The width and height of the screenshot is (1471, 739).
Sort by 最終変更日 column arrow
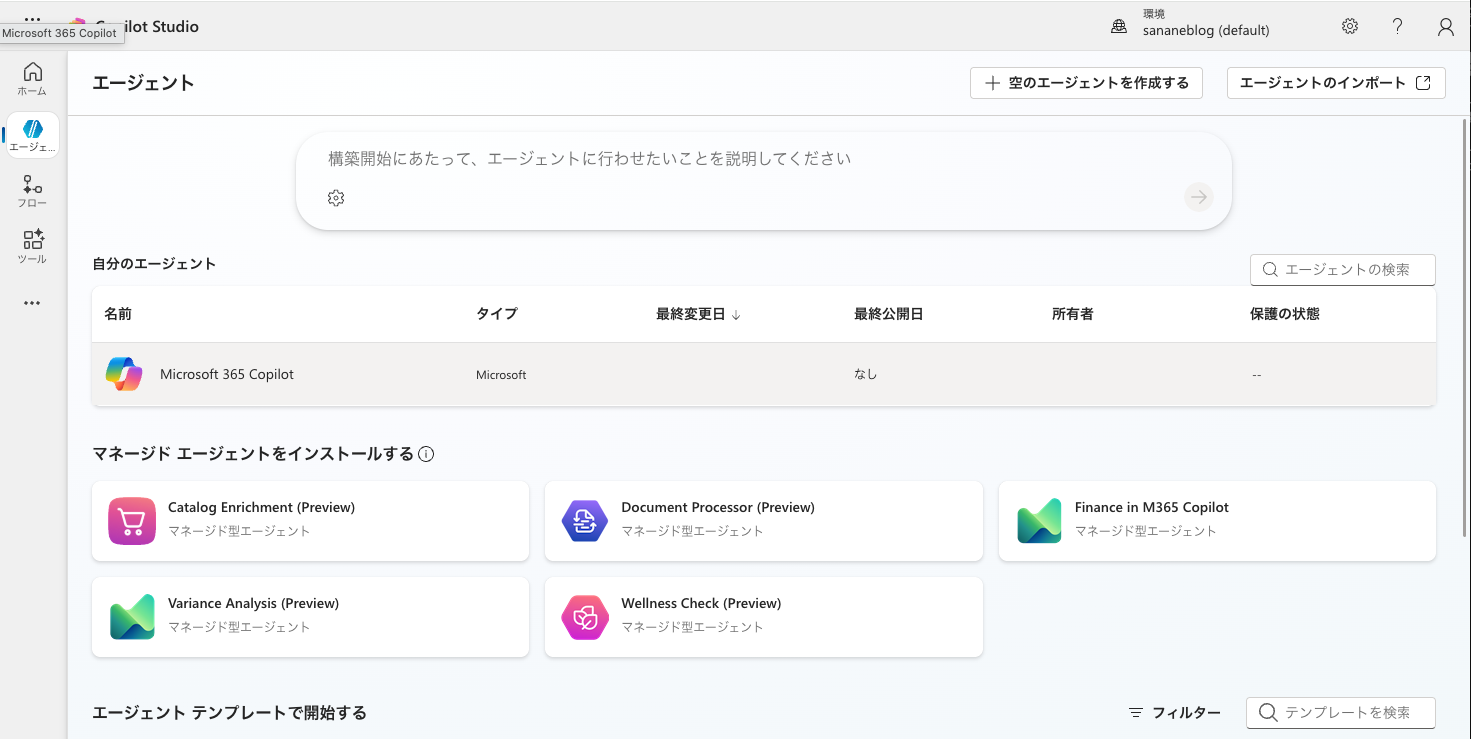[736, 314]
